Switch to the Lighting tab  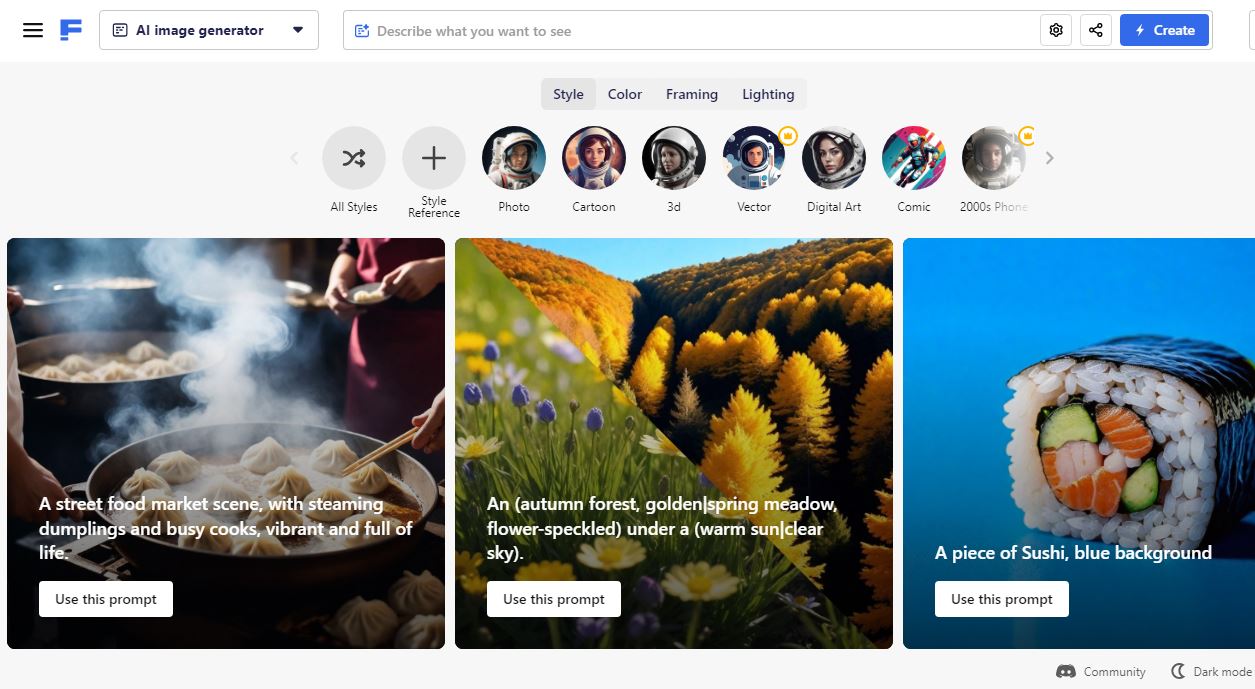point(768,94)
